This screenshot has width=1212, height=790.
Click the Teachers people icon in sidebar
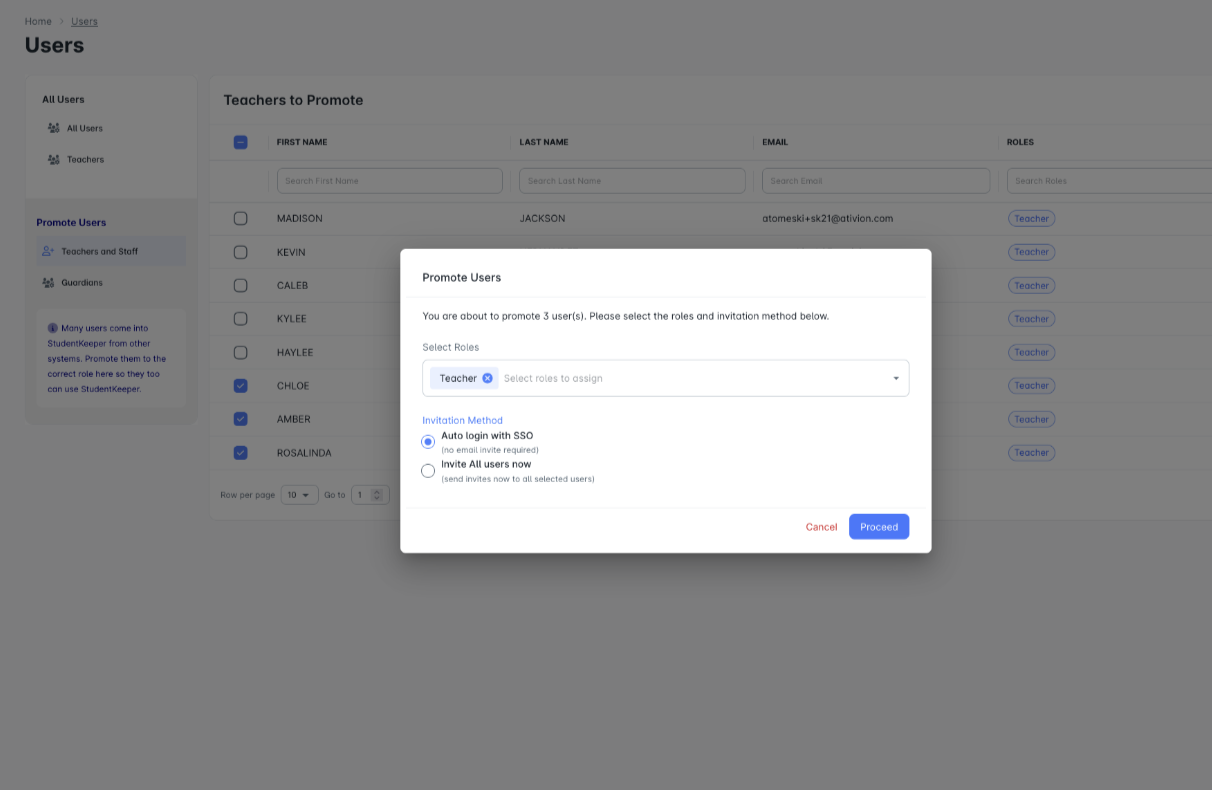54,159
